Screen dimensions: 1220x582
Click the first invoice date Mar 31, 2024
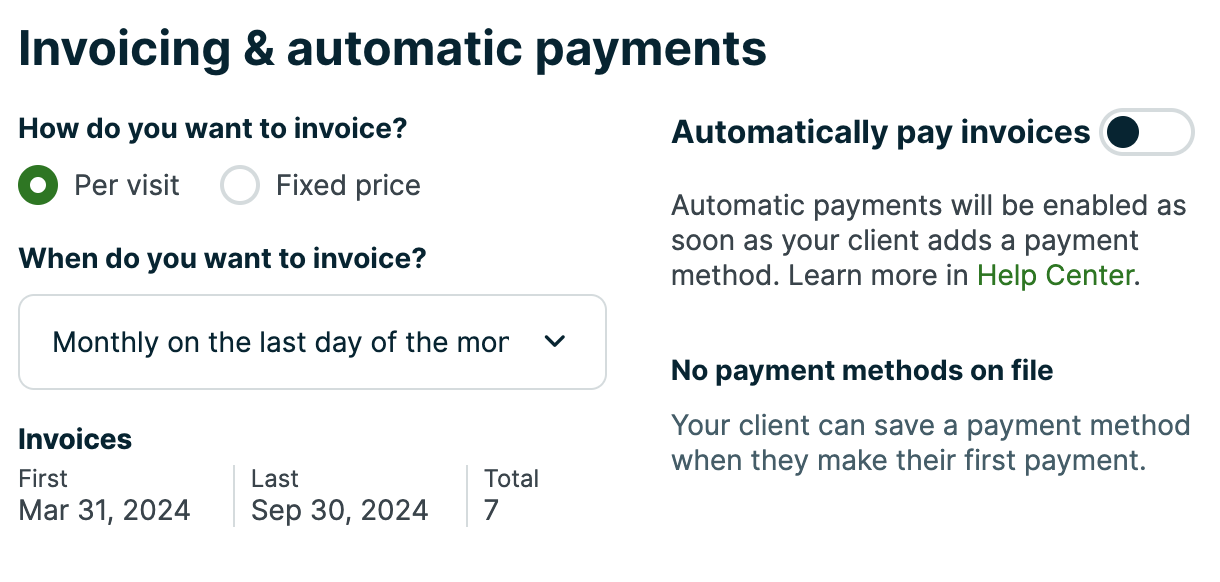pyautogui.click(x=104, y=510)
